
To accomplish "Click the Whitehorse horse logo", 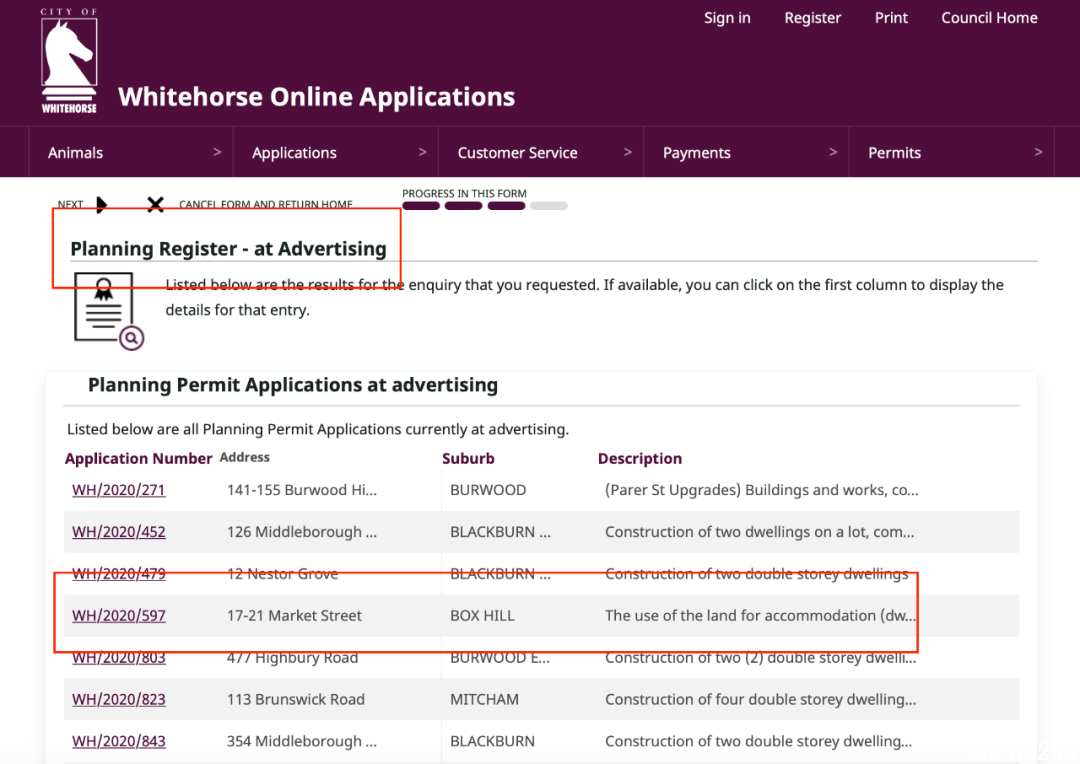I will tap(69, 61).
